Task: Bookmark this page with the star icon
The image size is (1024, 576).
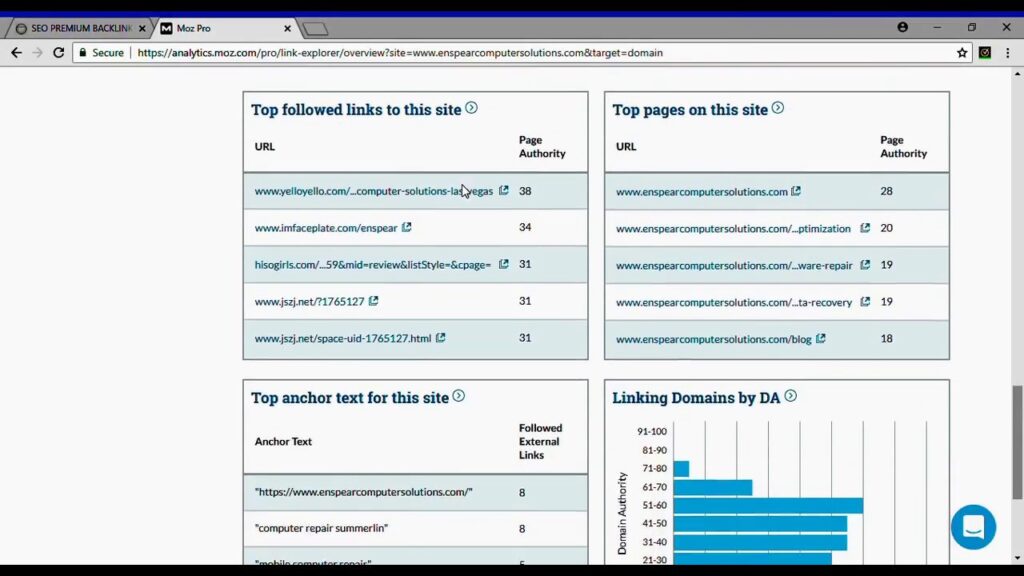Action: click(962, 53)
